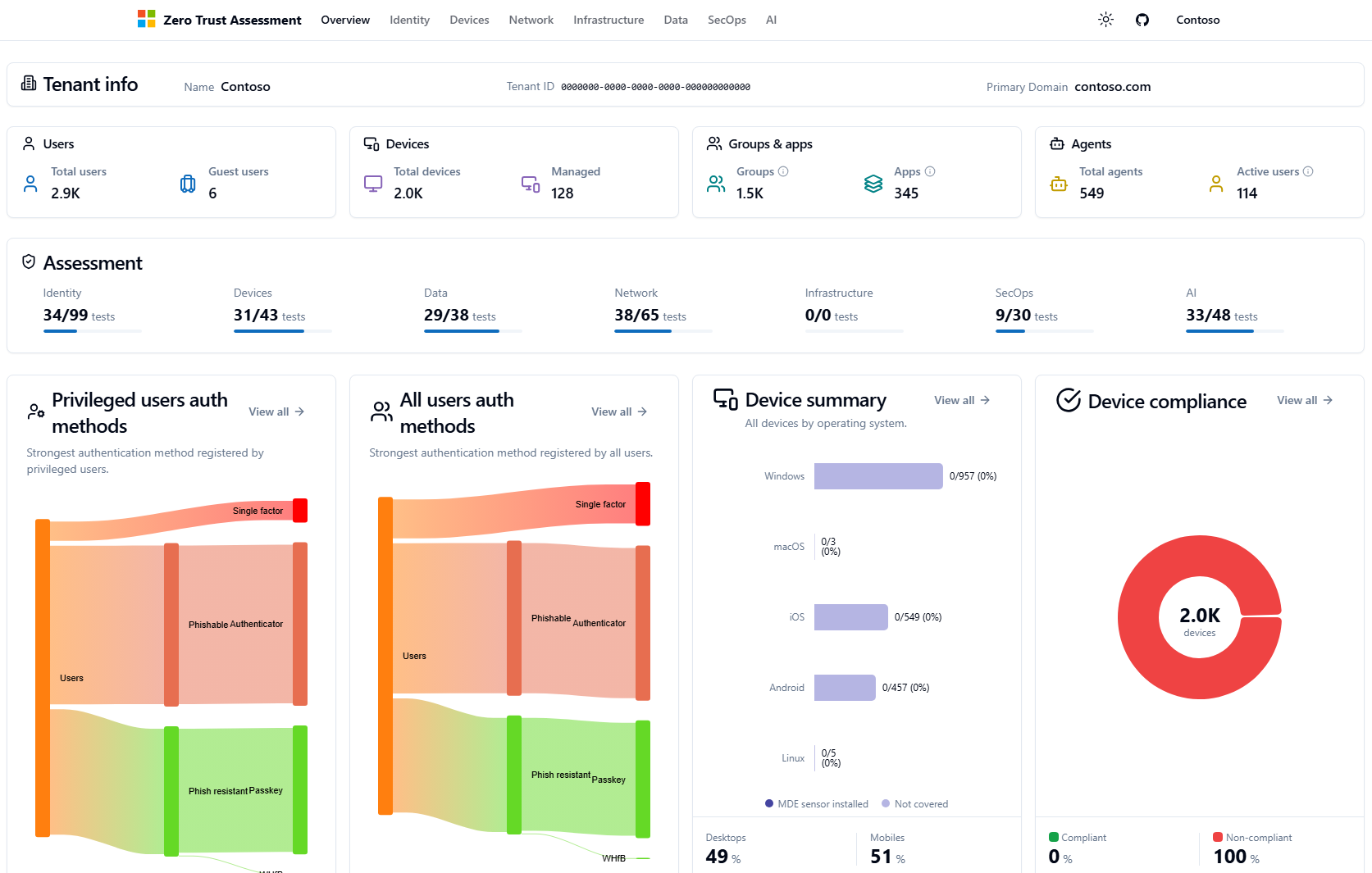Click the Apps layers icon
The height and width of the screenshot is (873, 1372).
click(873, 184)
